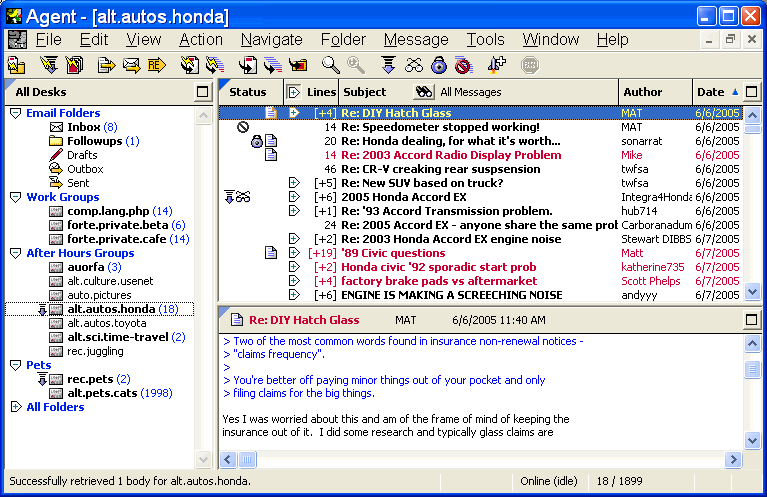Click the lightning with blue lines toolbar icon
Viewport: 767px width, 497px height.
pyautogui.click(x=215, y=65)
